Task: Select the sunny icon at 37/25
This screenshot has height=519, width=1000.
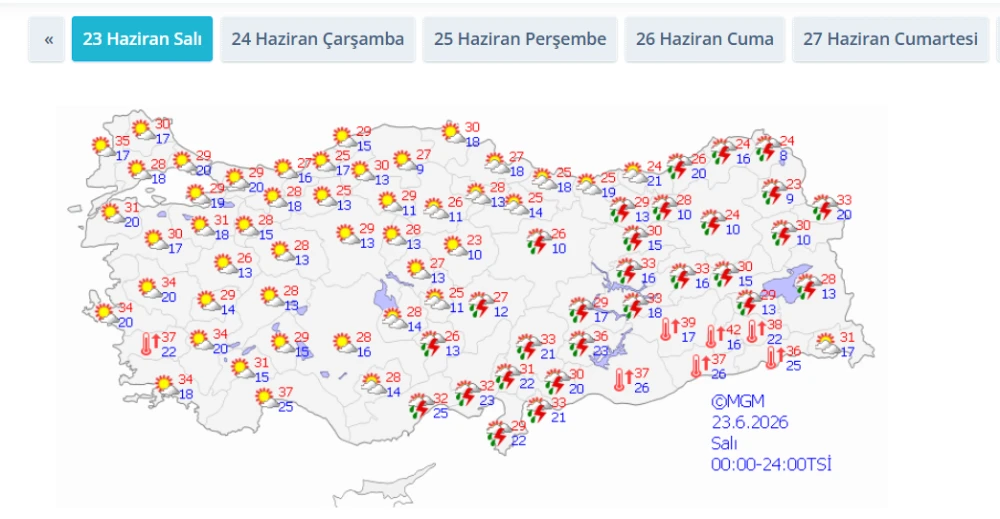Action: pos(266,398)
